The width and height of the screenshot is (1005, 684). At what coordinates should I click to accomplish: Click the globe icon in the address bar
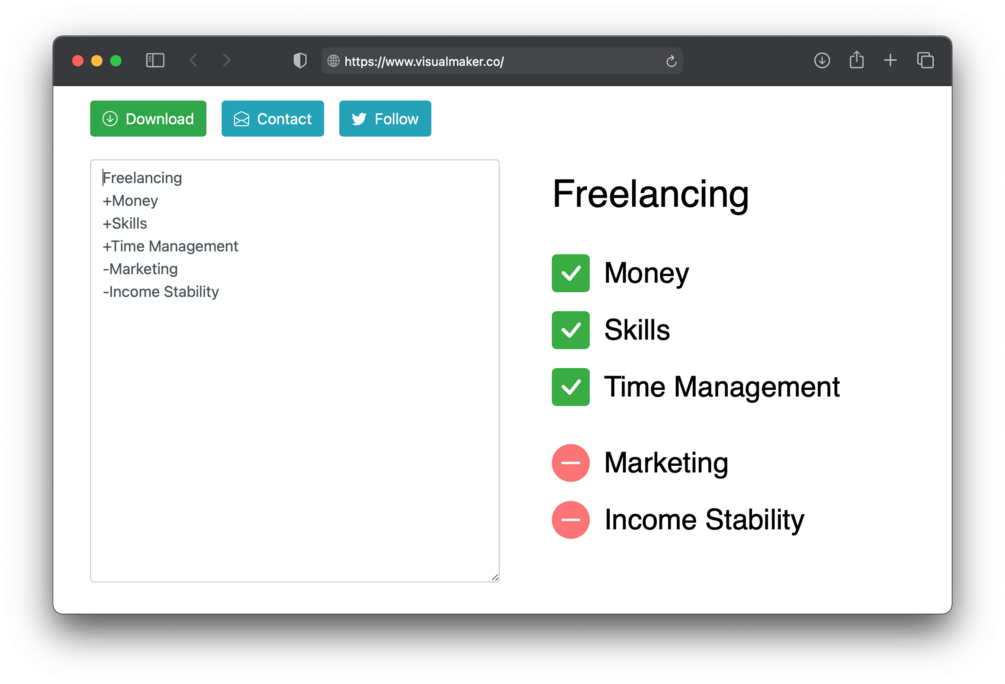(x=332, y=61)
